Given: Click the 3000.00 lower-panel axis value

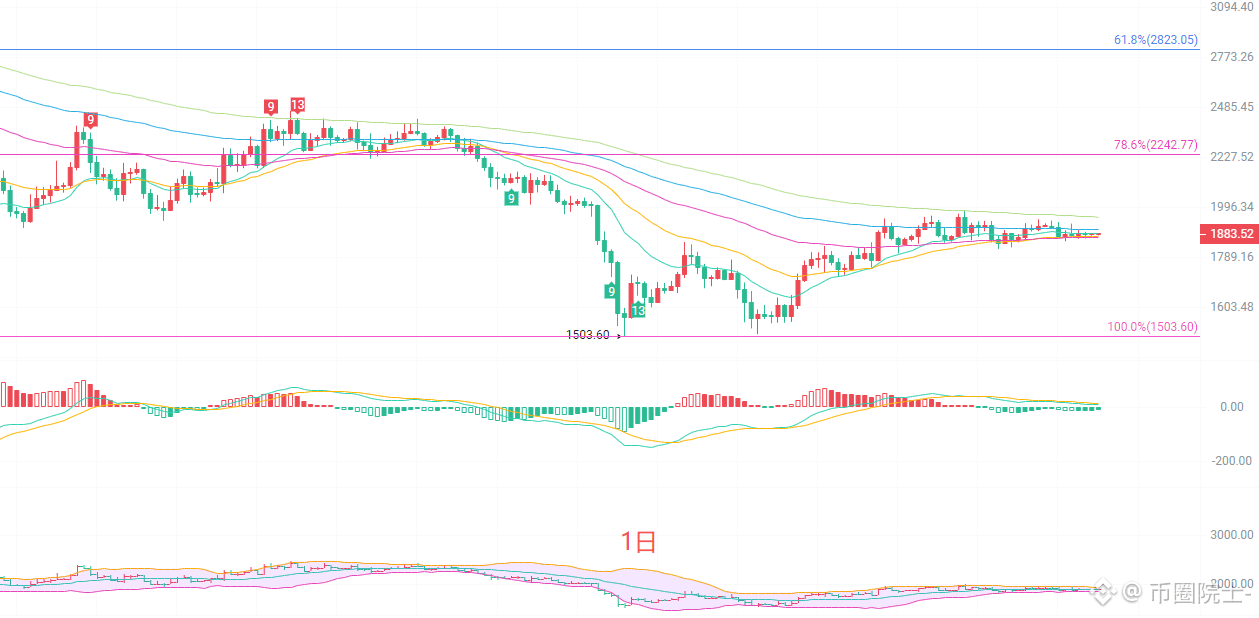Looking at the screenshot, I should (x=1232, y=535).
